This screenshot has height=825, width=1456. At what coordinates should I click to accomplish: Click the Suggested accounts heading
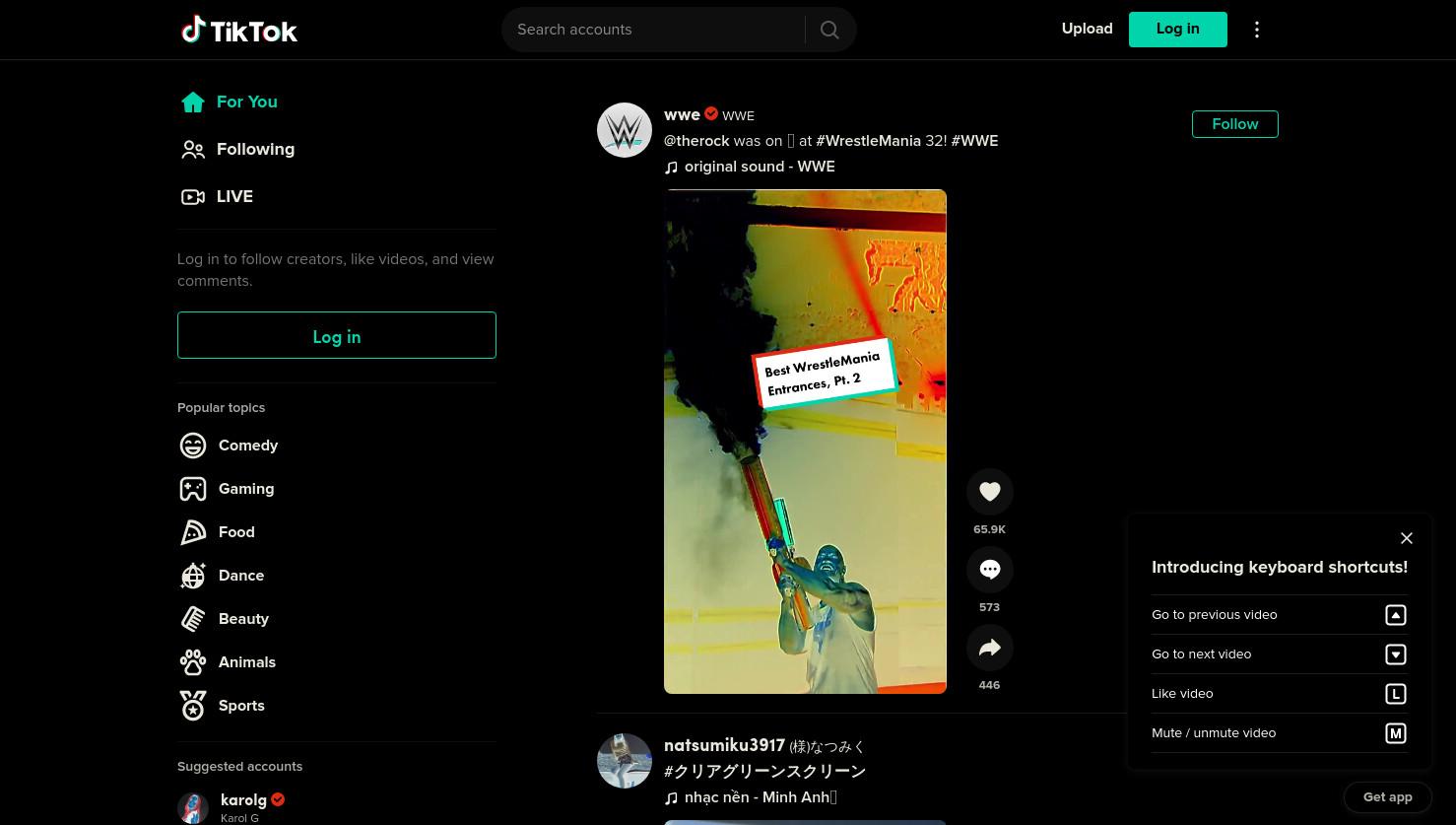[x=239, y=767]
